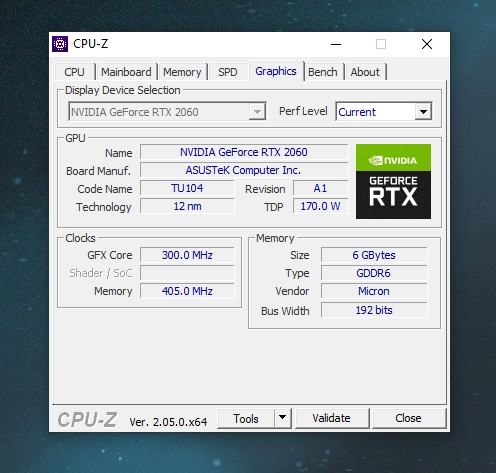Click the Tools button
The width and height of the screenshot is (496, 473).
pos(246,418)
